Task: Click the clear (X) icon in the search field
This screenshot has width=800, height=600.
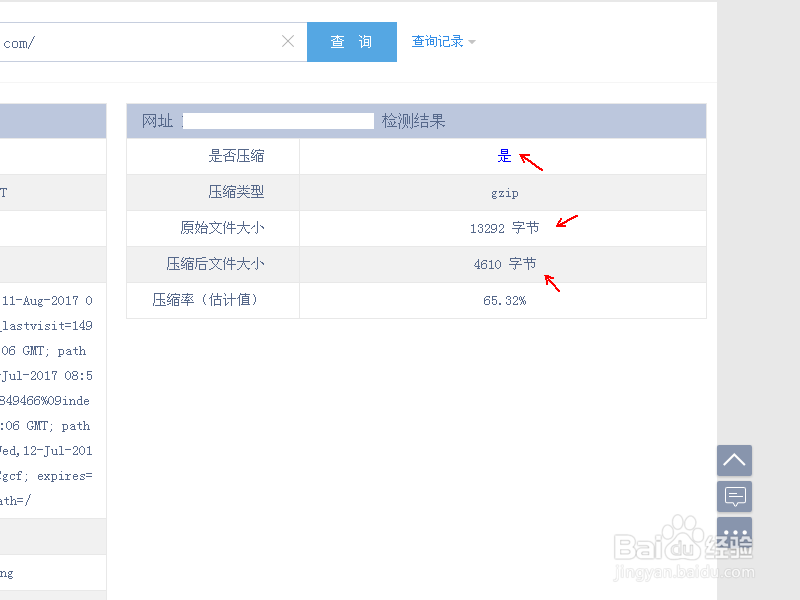Action: (288, 41)
